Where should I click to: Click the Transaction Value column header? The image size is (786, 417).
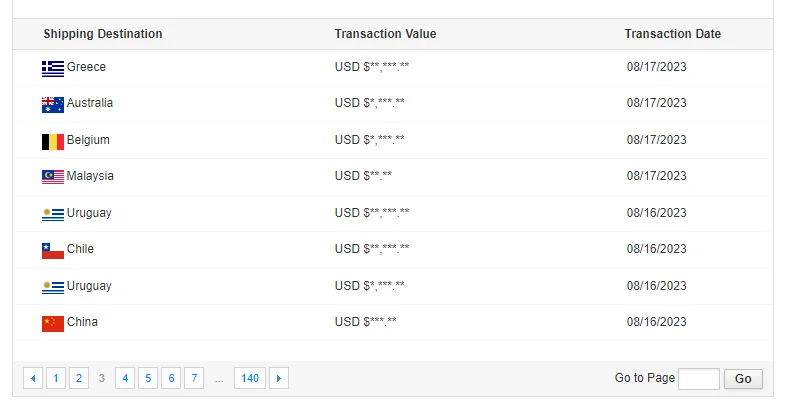coord(385,34)
